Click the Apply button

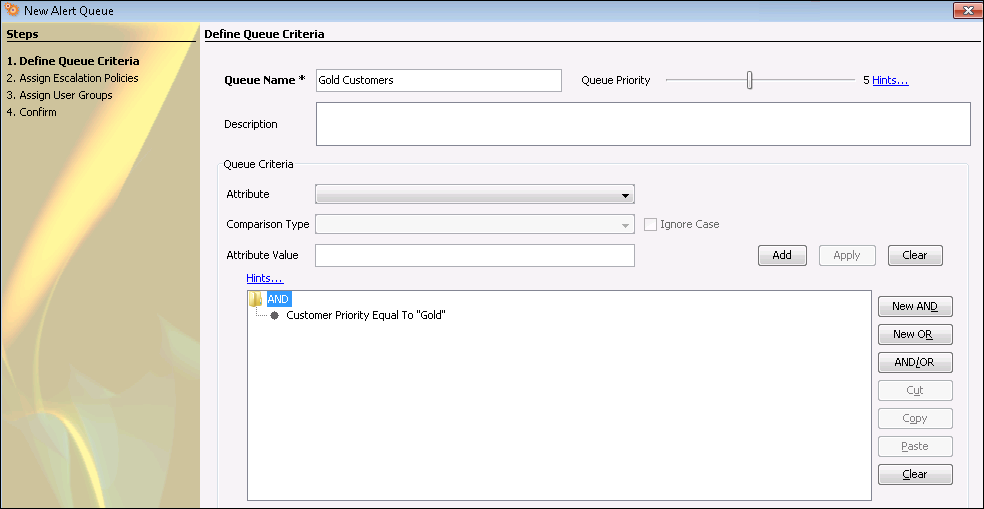(847, 255)
